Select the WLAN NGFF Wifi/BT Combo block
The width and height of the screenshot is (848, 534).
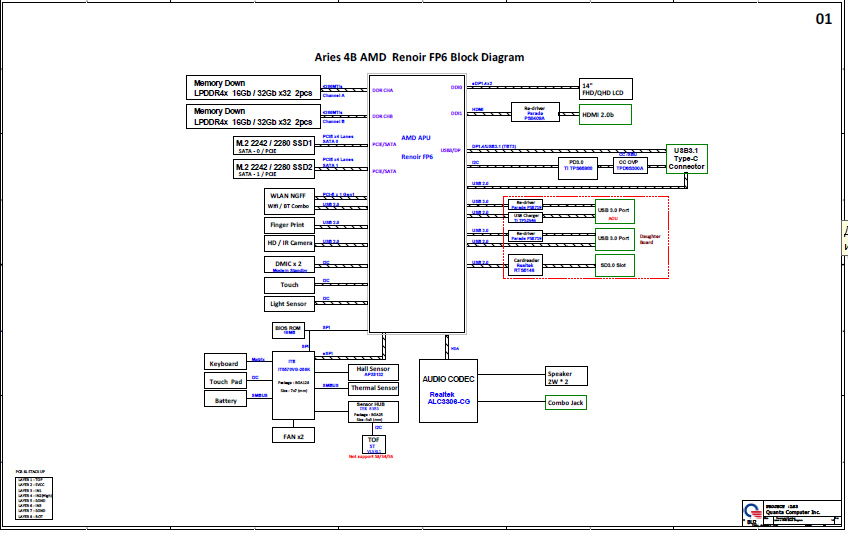tap(289, 201)
